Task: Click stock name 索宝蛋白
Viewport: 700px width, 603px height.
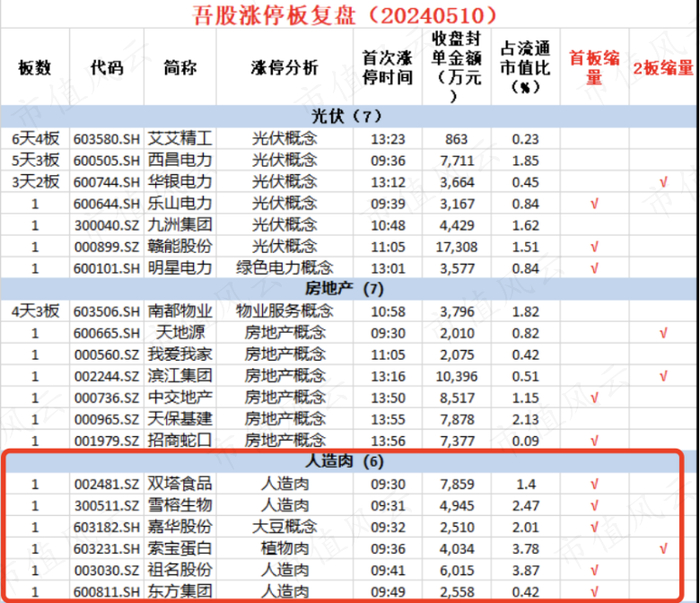Action: (180, 548)
